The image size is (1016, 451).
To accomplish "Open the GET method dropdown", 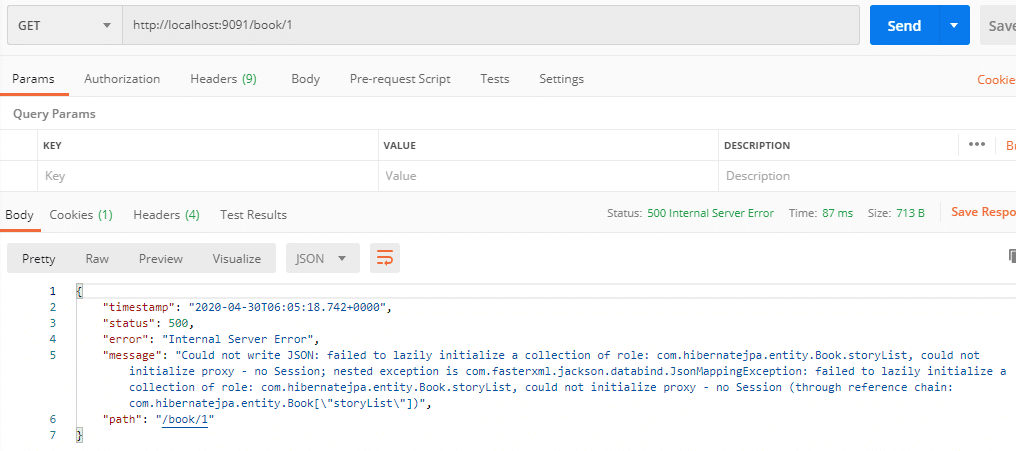I will tap(64, 26).
